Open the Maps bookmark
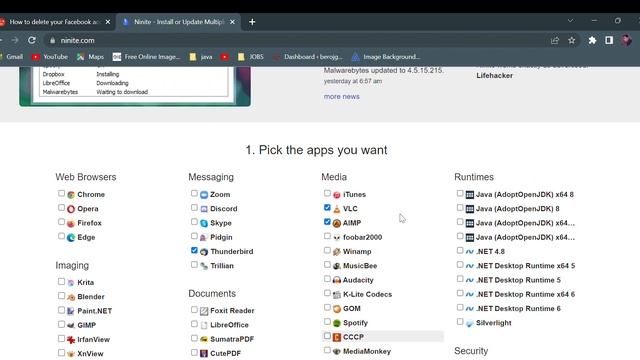This screenshot has width=640, height=360. coord(91,57)
